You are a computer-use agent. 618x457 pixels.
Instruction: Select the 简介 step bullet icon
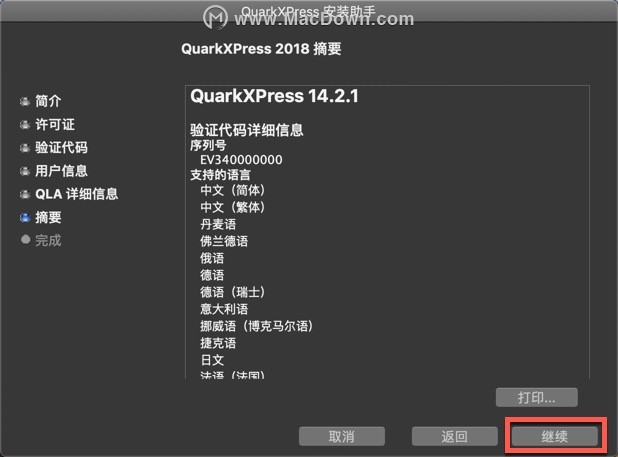pos(25,102)
